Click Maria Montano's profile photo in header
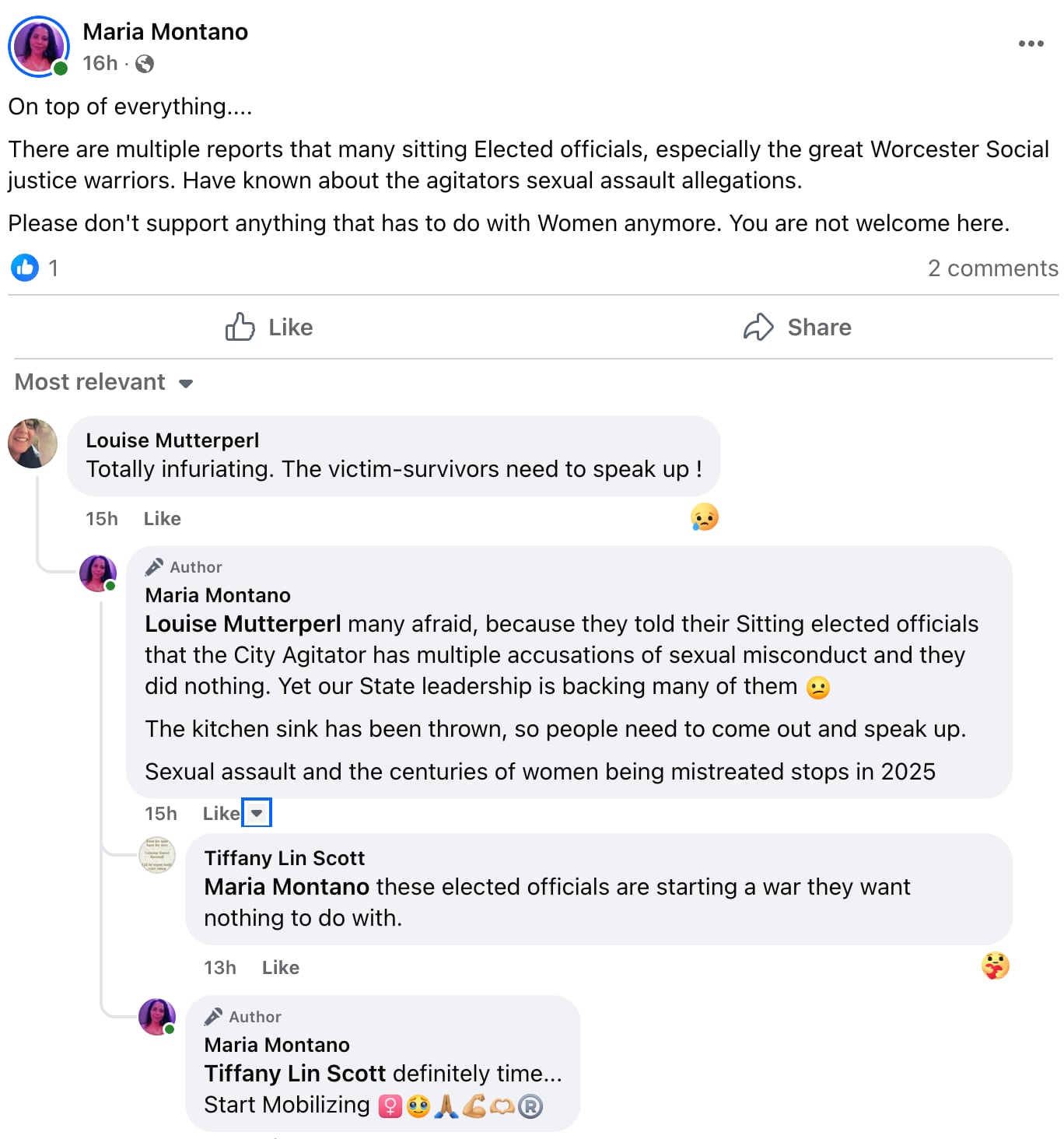Screen dimensions: 1064x1139 click(x=38, y=46)
